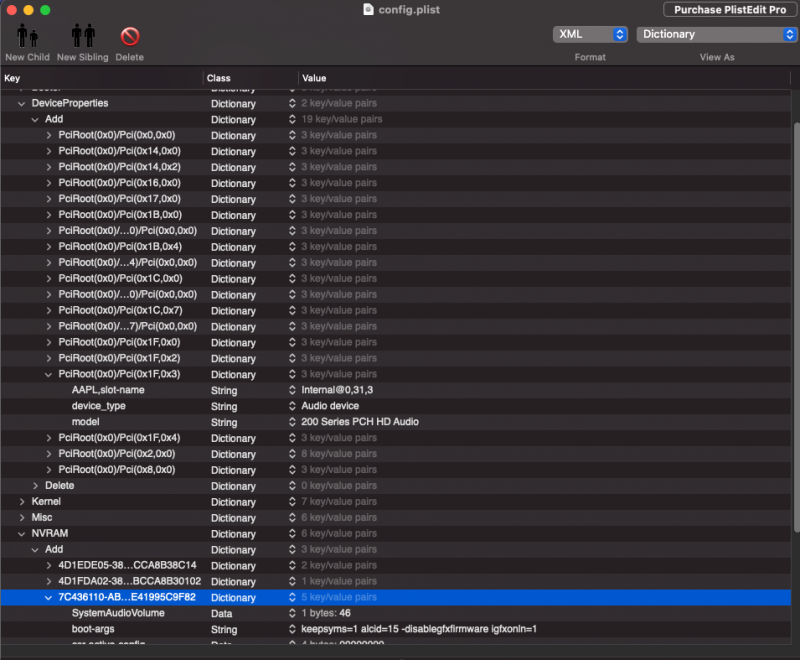Collapse the DeviceProperties tree node
Viewport: 800px width, 660px height.
(22, 103)
